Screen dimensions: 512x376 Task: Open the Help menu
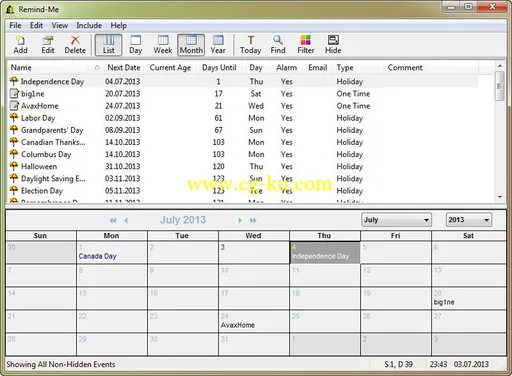pyautogui.click(x=118, y=25)
